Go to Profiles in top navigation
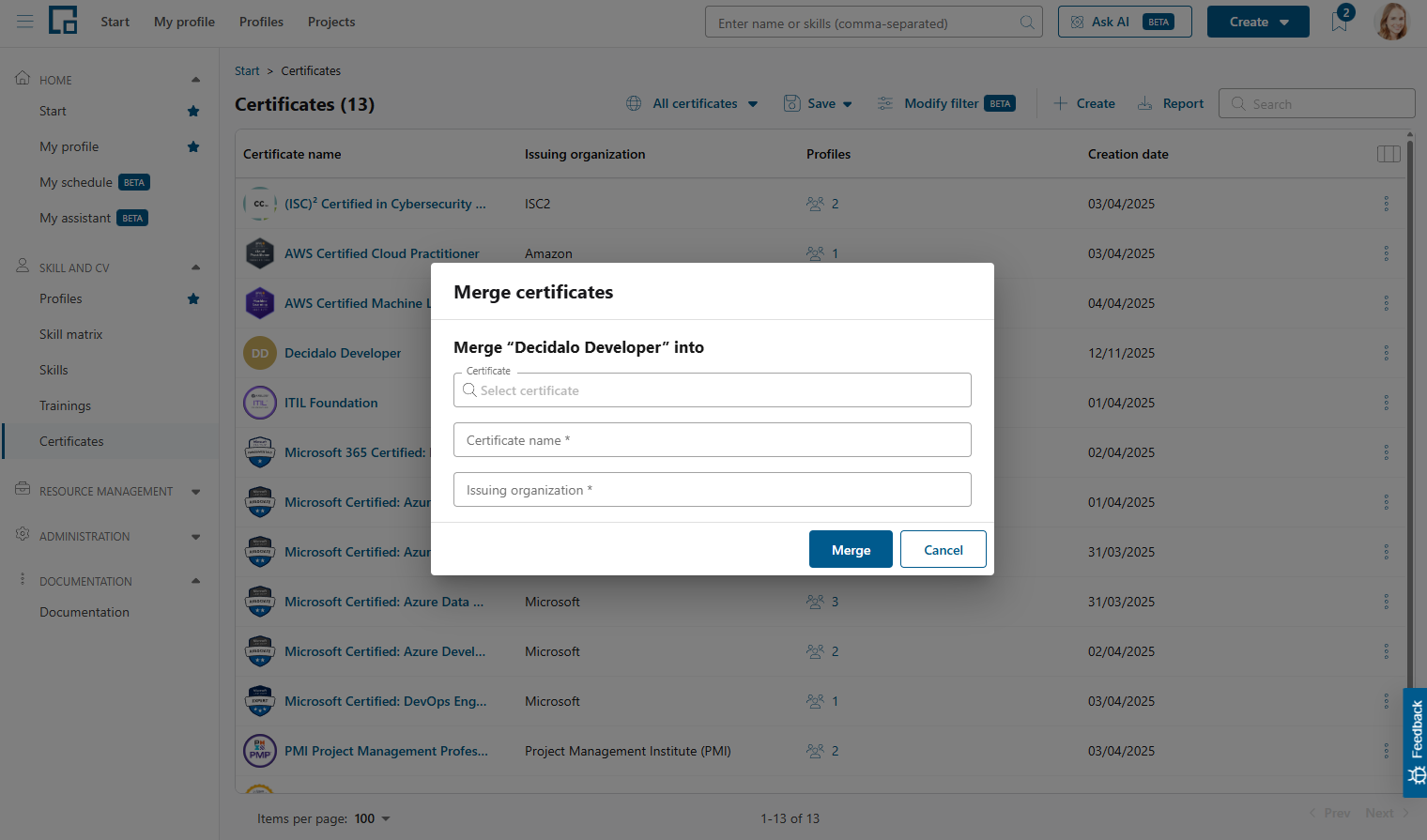Viewport: 1427px width, 840px height. [261, 22]
